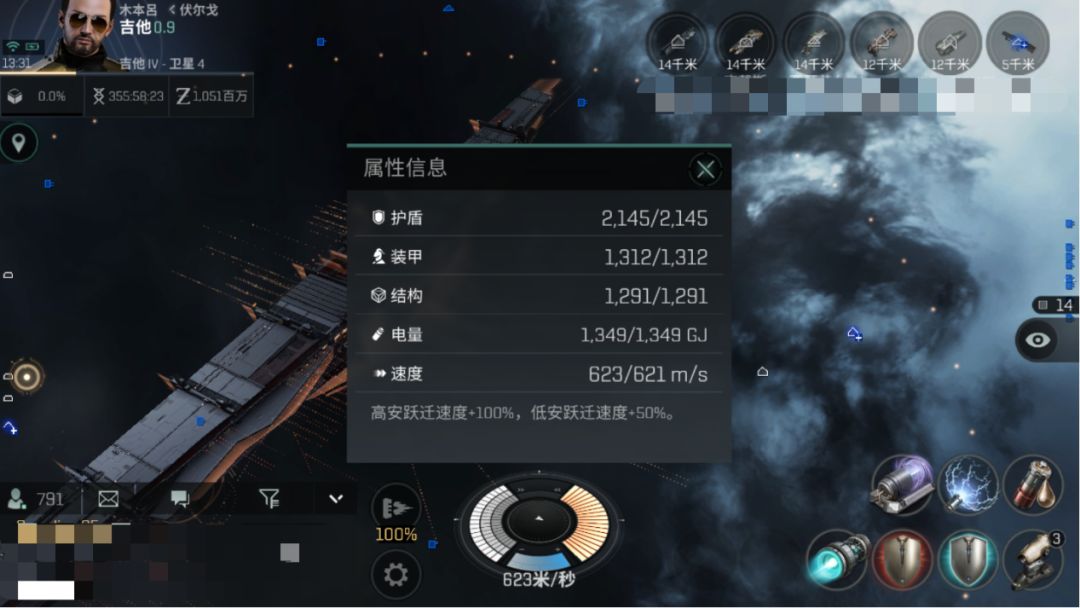The width and height of the screenshot is (1080, 608).
Task: Select the first 14千米 target
Action: [678, 44]
